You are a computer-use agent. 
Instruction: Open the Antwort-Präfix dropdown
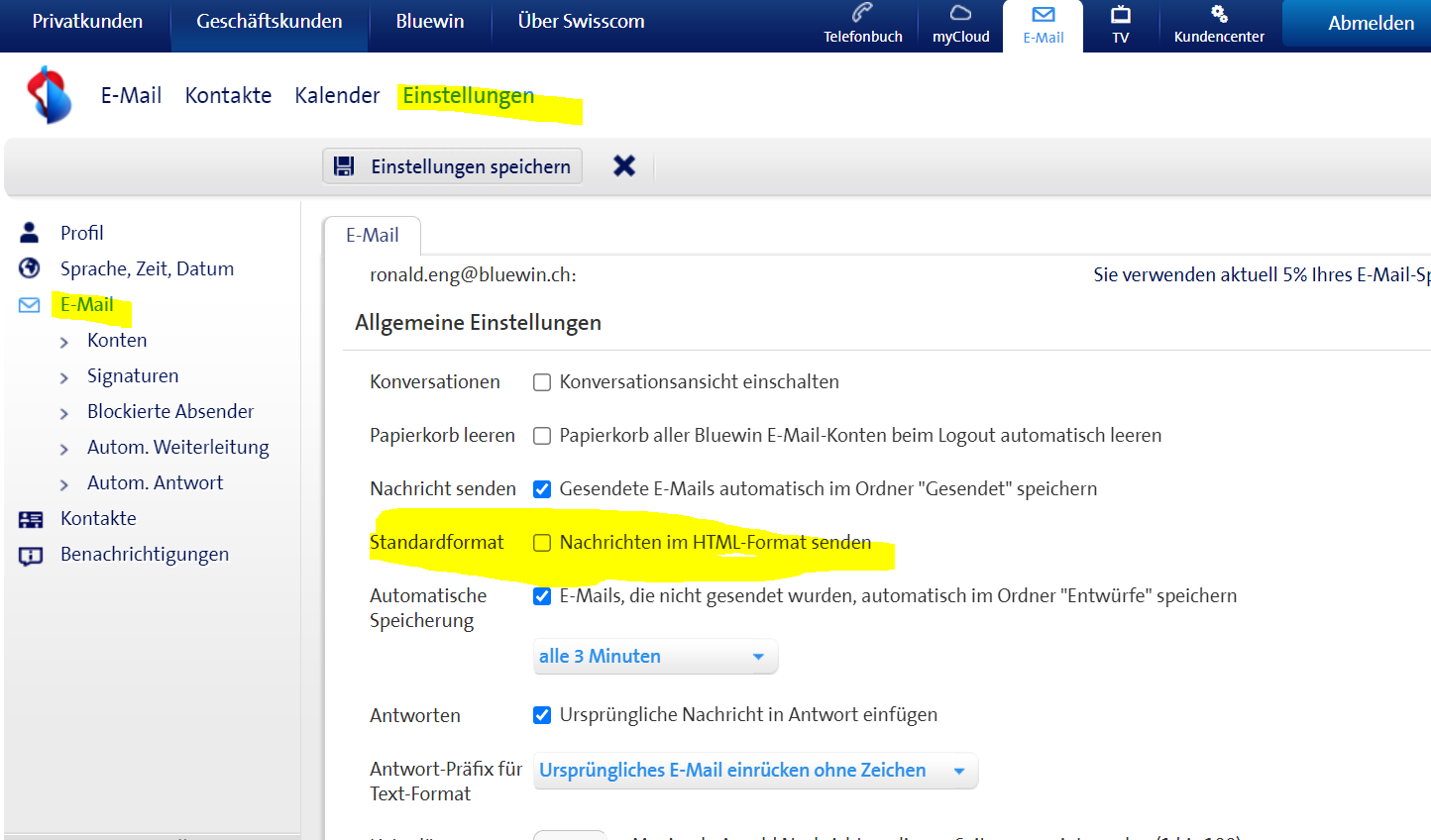[754, 771]
